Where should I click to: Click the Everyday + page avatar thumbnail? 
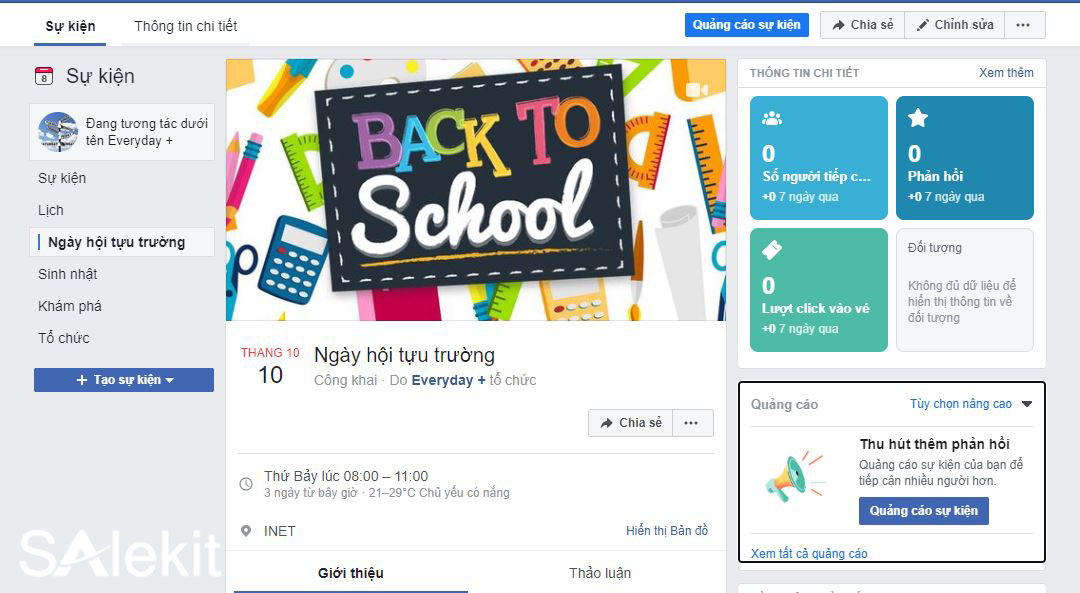[x=58, y=132]
